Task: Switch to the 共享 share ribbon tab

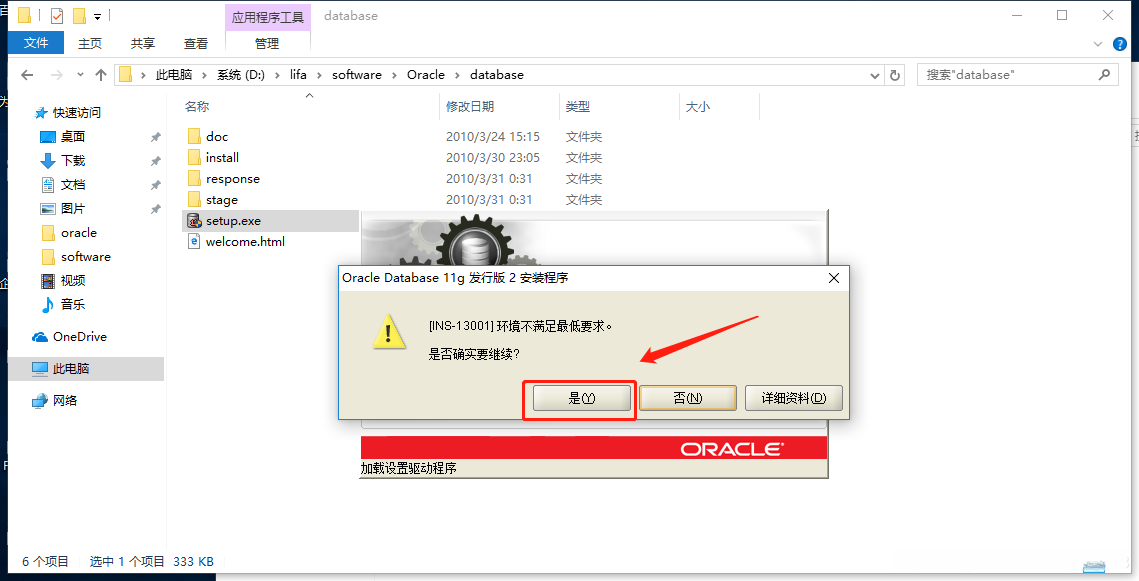Action: point(142,44)
